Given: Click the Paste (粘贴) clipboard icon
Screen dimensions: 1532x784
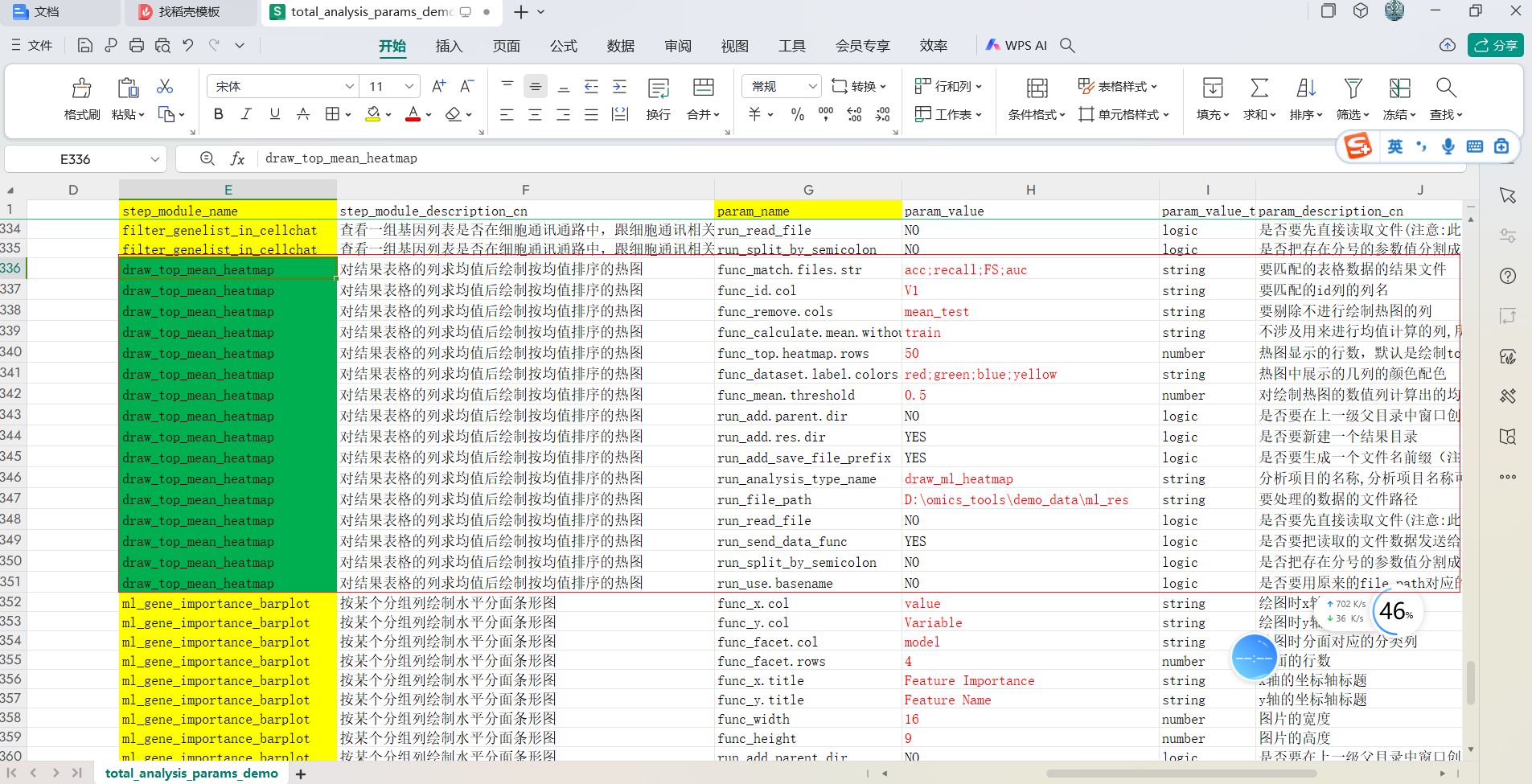Looking at the screenshot, I should point(127,88).
